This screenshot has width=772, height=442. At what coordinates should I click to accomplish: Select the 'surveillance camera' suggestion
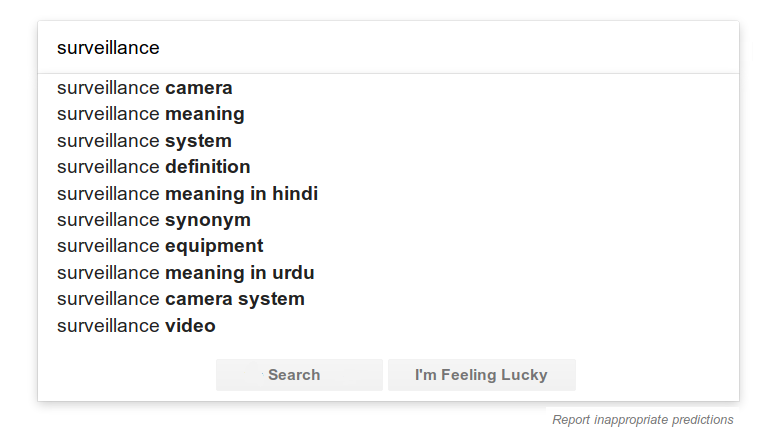[145, 88]
